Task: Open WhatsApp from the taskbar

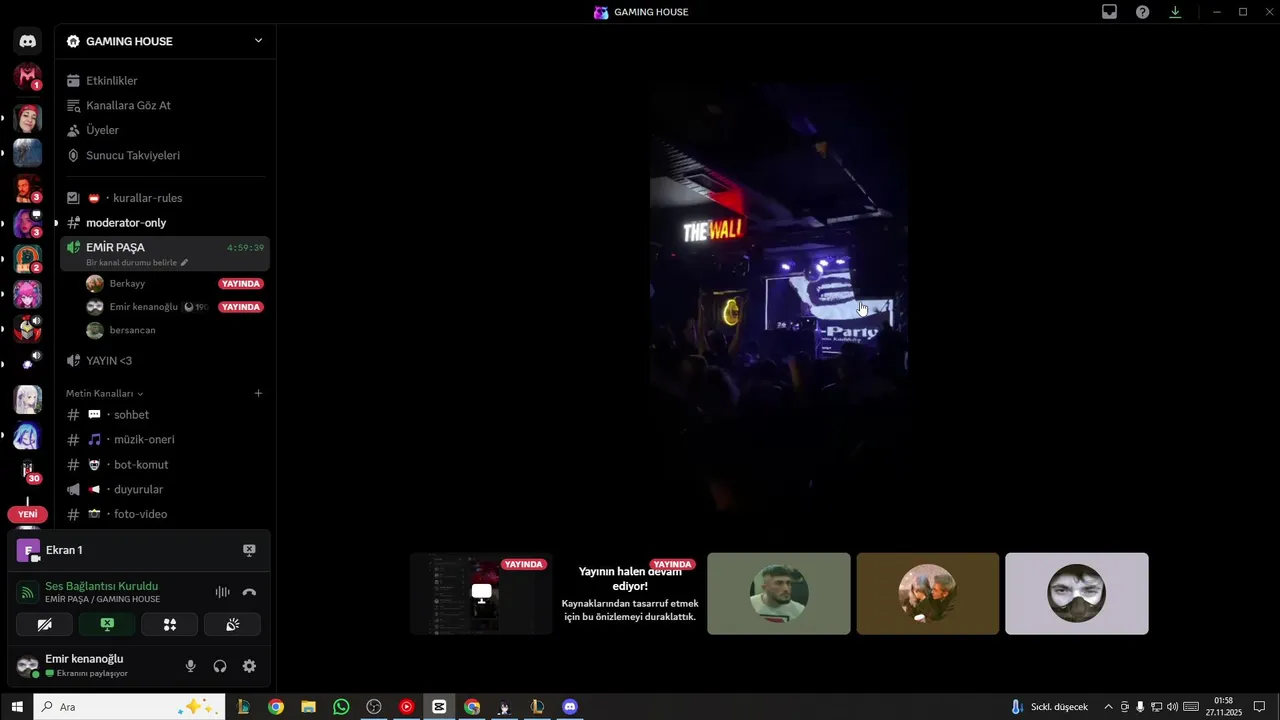Action: point(341,707)
